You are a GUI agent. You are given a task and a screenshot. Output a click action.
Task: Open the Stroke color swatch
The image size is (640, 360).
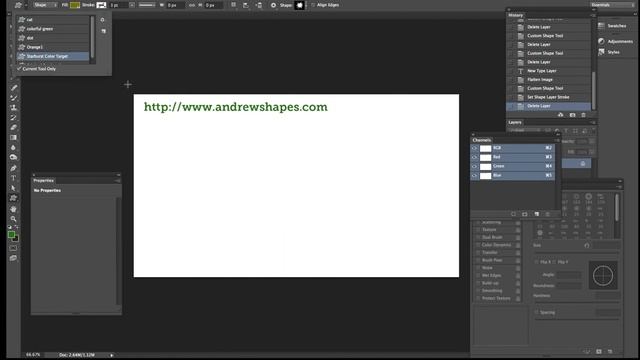(101, 5)
